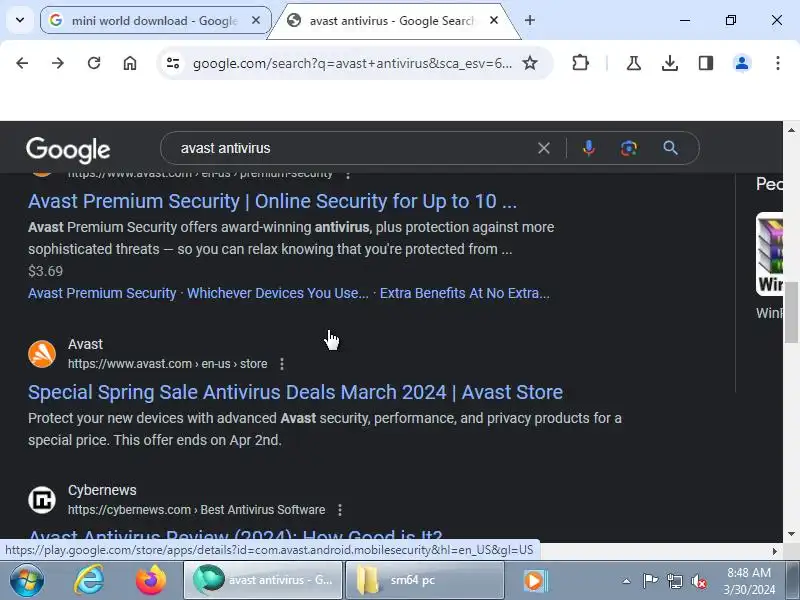
Task: Open the Chrome three-dot menu
Action: click(x=778, y=63)
